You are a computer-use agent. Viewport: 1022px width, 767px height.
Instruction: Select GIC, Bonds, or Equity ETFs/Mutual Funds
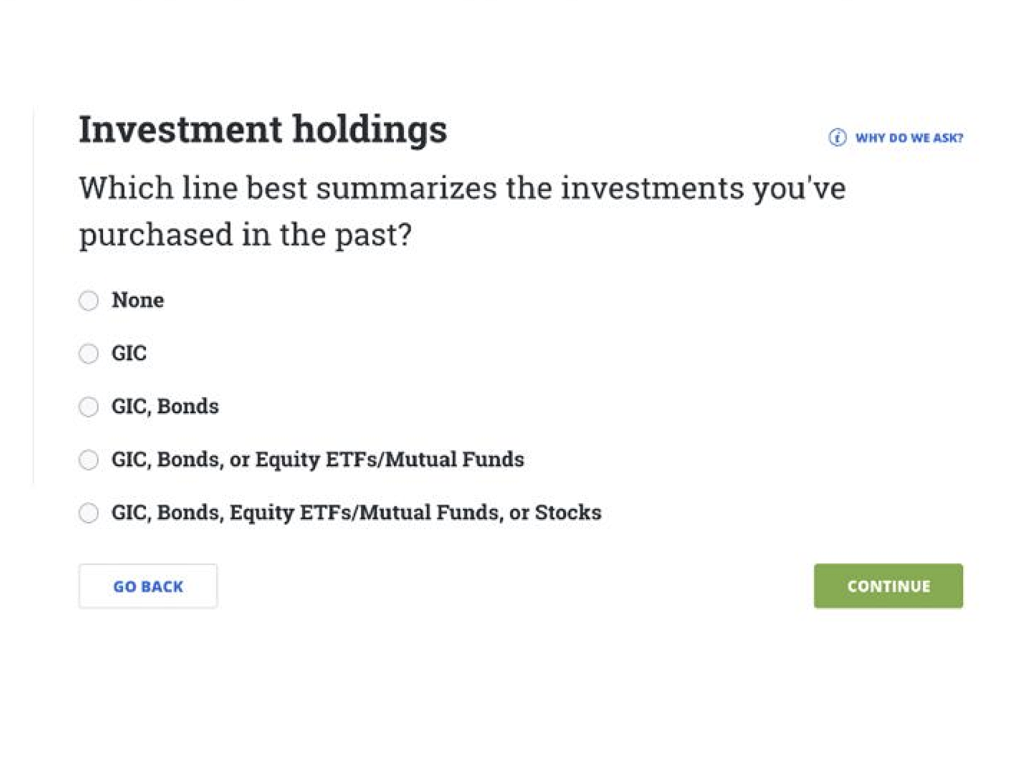(88, 459)
